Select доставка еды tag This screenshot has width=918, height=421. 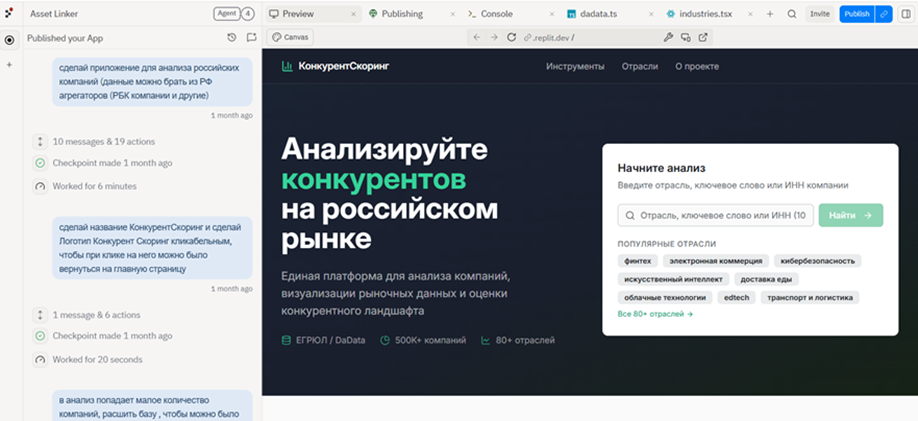tap(766, 279)
